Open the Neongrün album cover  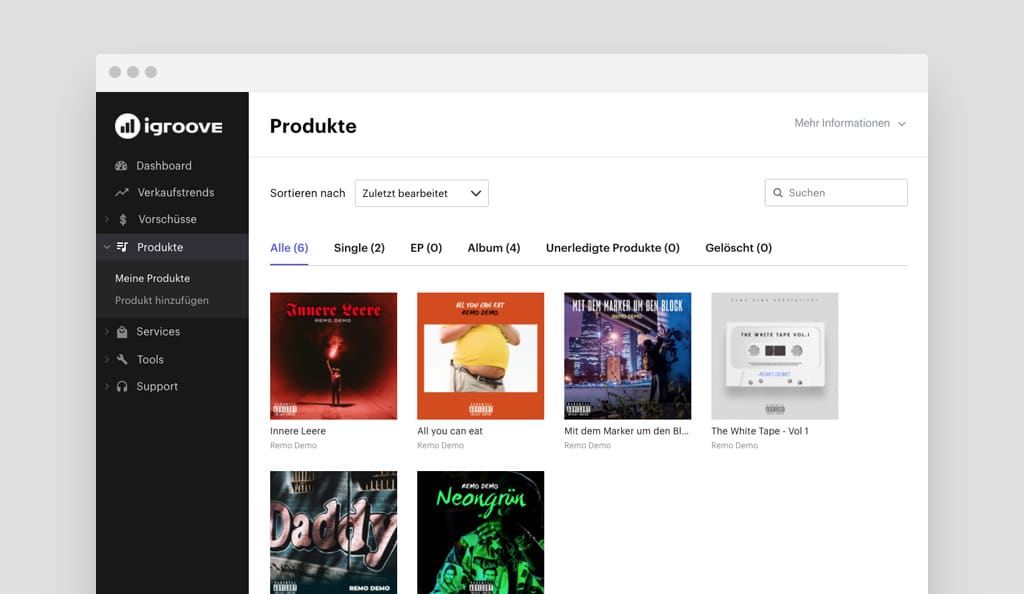(481, 533)
